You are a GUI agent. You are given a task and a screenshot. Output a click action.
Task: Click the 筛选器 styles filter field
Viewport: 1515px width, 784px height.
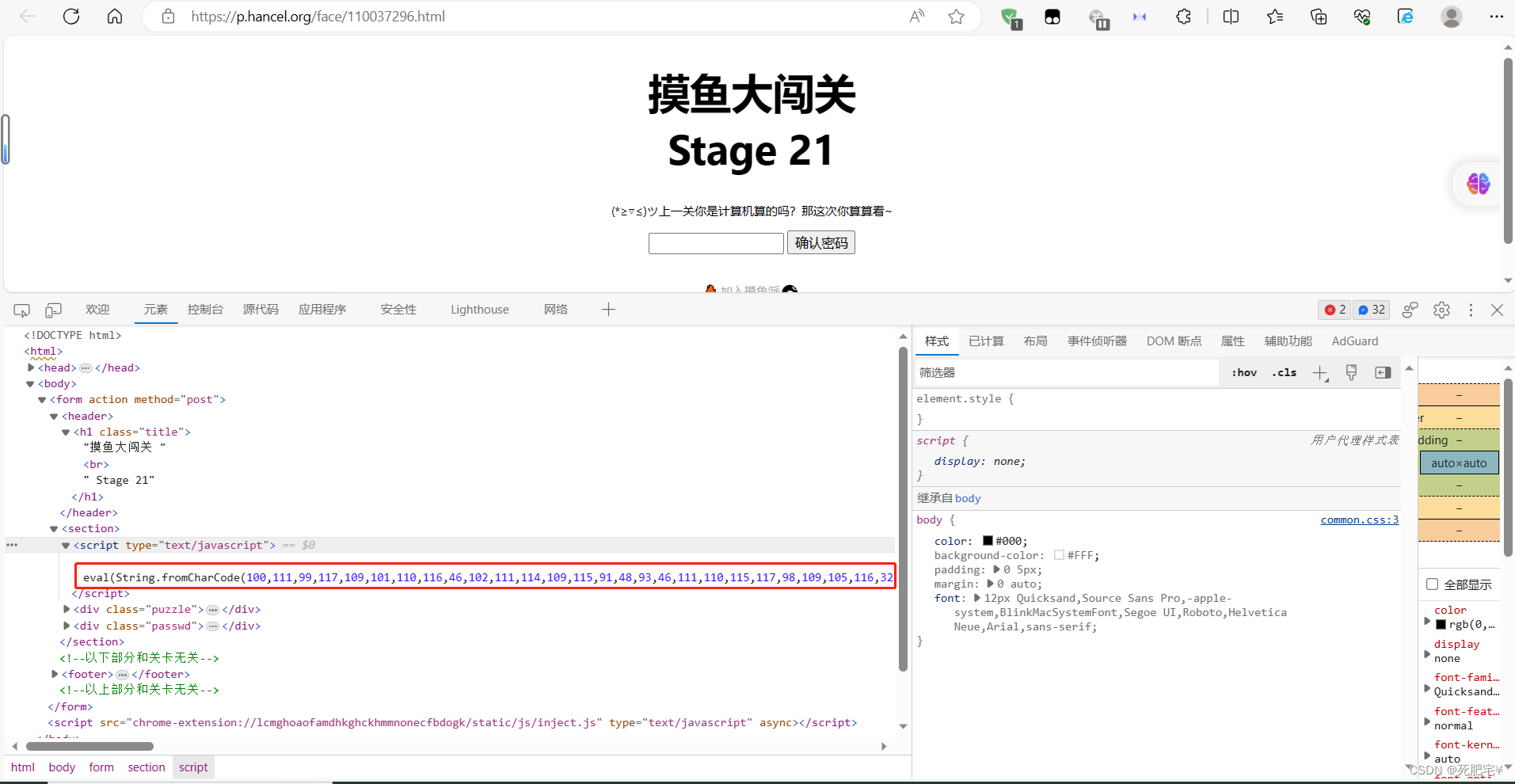[1066, 373]
